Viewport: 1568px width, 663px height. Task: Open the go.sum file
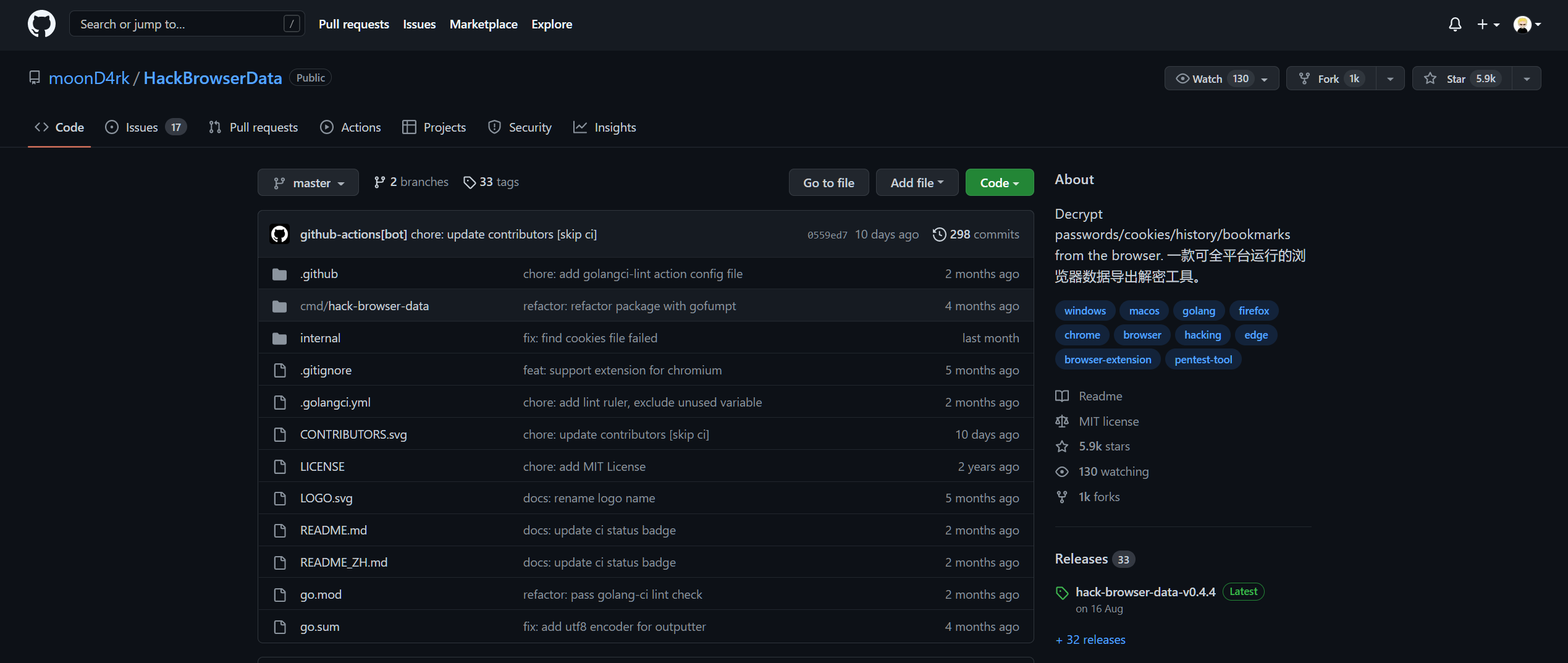(319, 627)
